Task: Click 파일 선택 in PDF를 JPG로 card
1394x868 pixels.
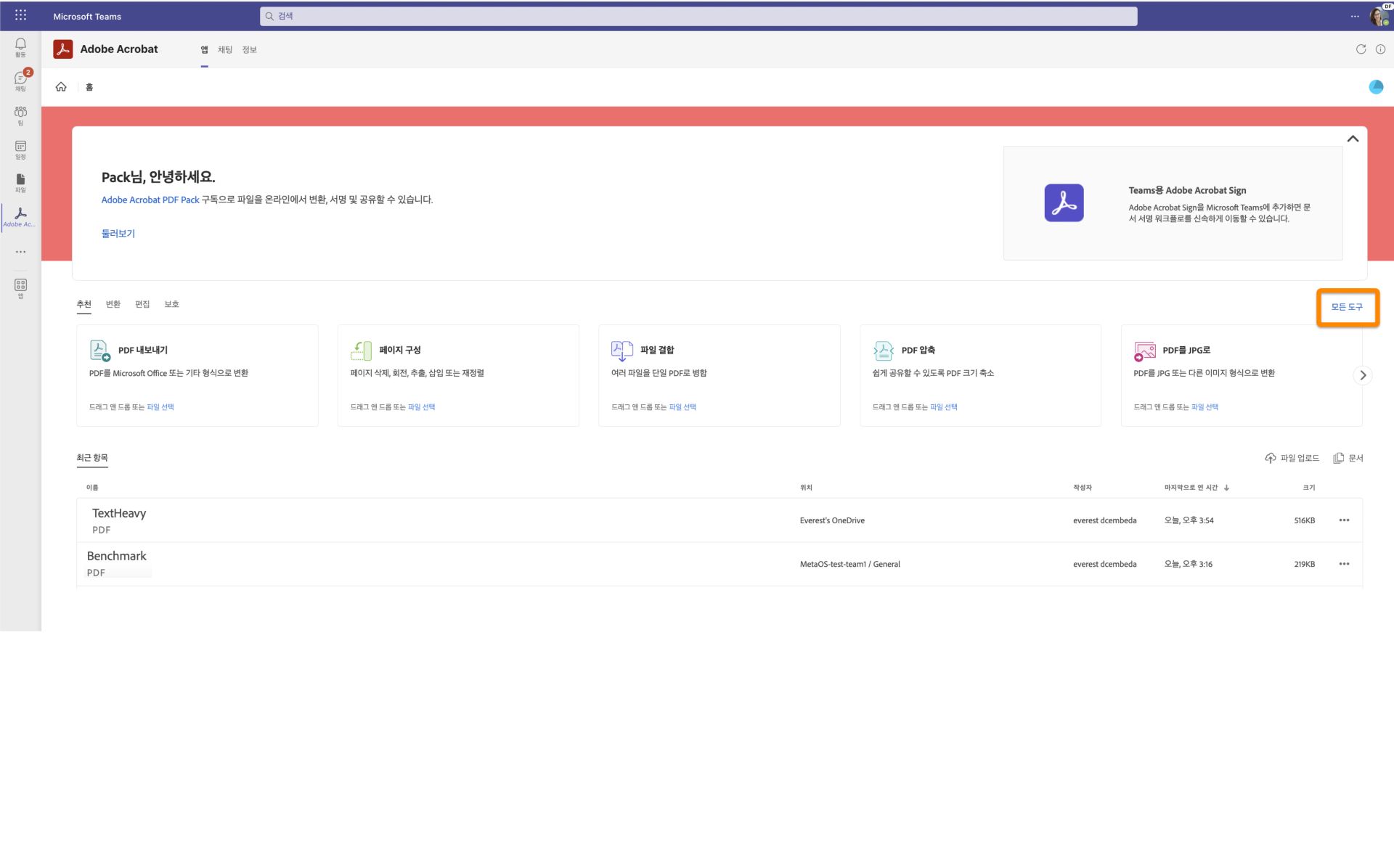Action: click(x=1205, y=407)
